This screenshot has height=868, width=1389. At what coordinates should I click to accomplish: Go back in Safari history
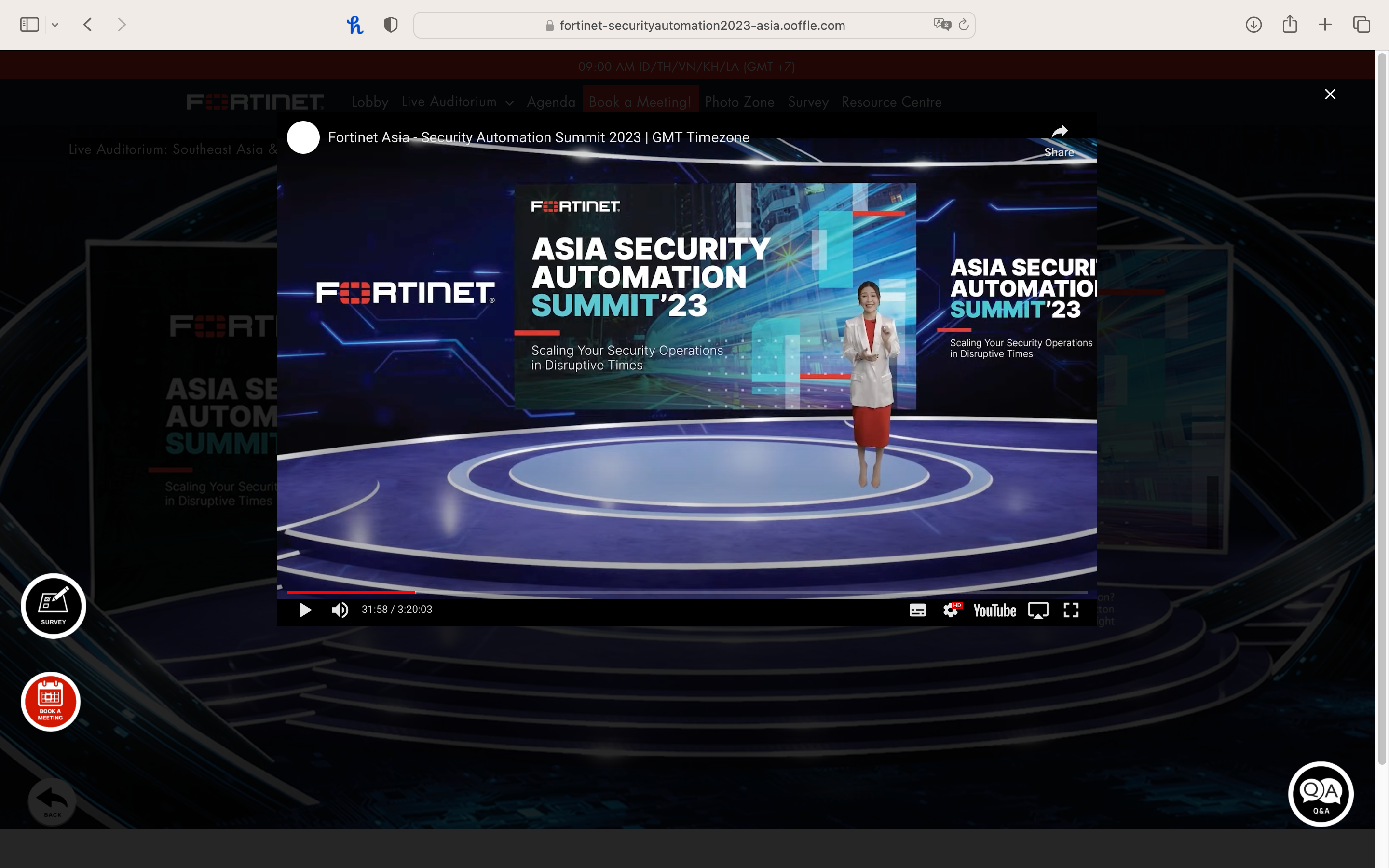pos(88,25)
